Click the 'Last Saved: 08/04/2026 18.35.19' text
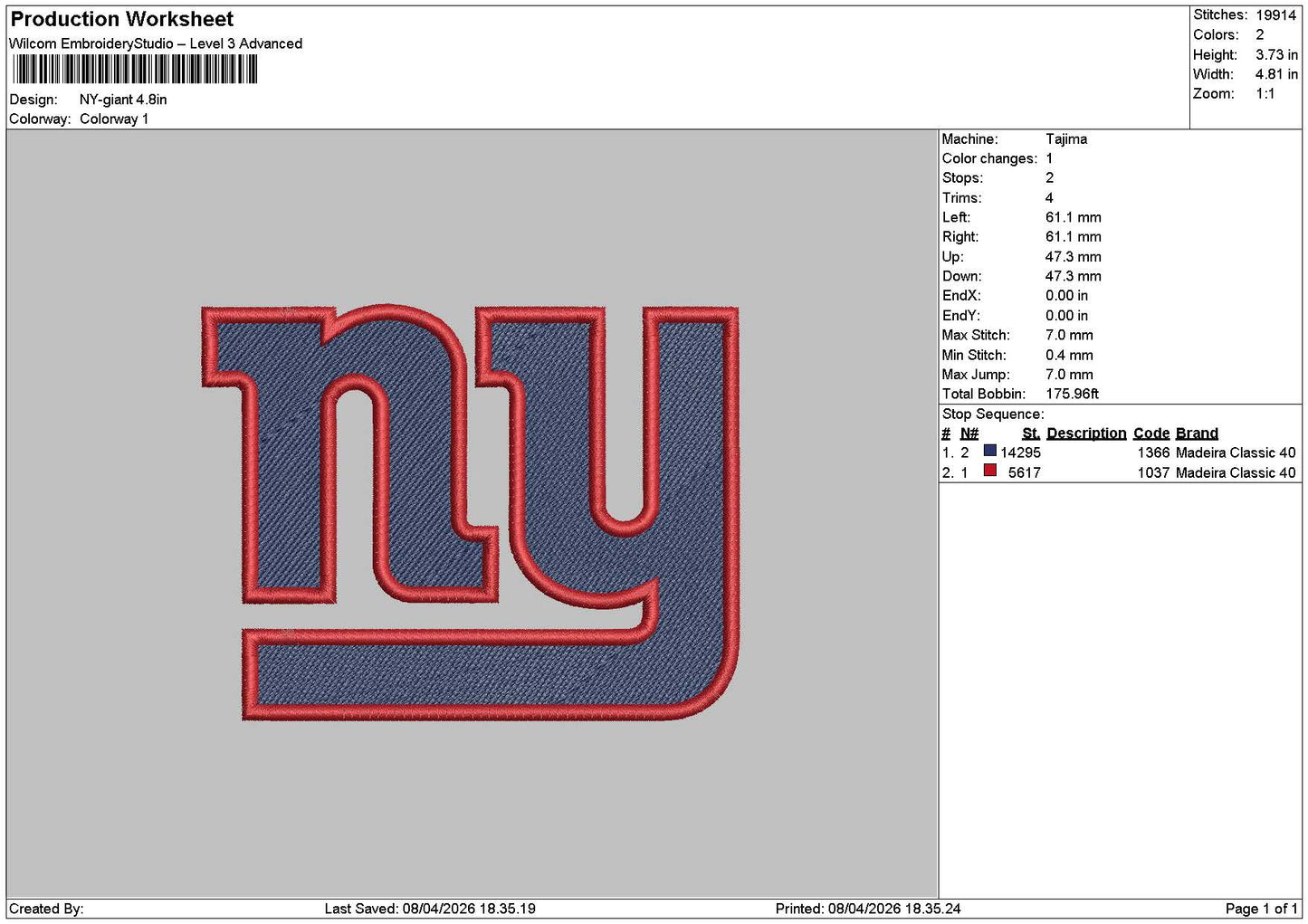The height and width of the screenshot is (924, 1308). click(x=430, y=909)
